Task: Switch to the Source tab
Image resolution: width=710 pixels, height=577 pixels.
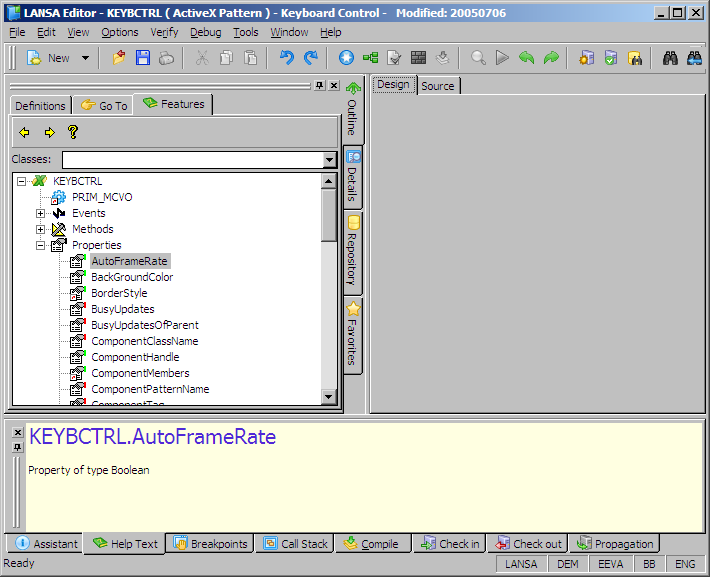Action: [437, 86]
